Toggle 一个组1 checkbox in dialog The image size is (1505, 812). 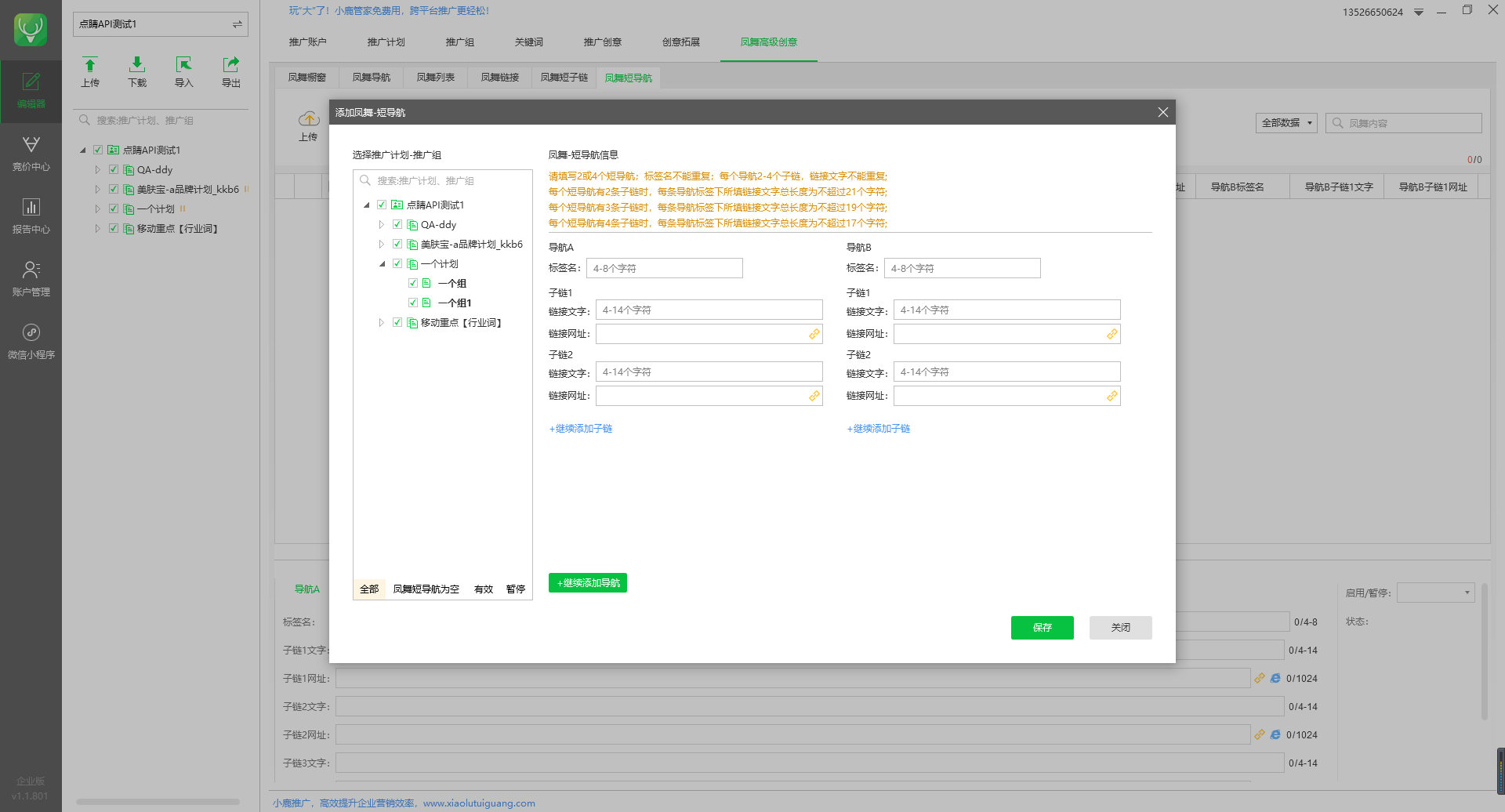point(413,303)
